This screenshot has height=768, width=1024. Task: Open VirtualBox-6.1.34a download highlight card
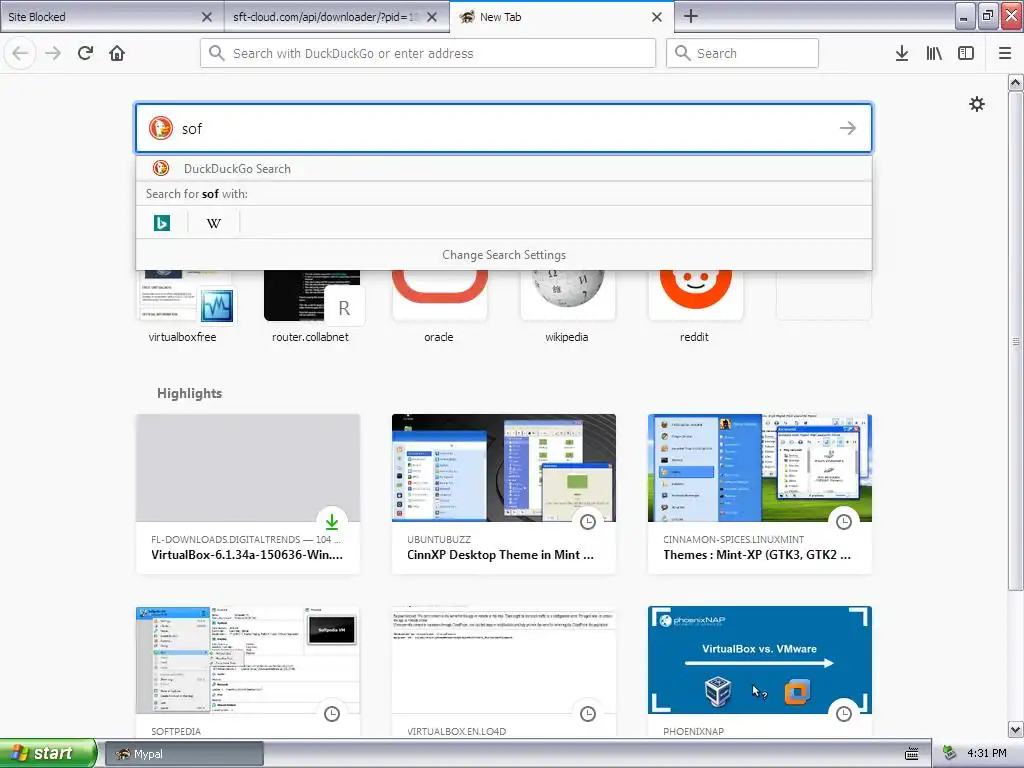[248, 494]
